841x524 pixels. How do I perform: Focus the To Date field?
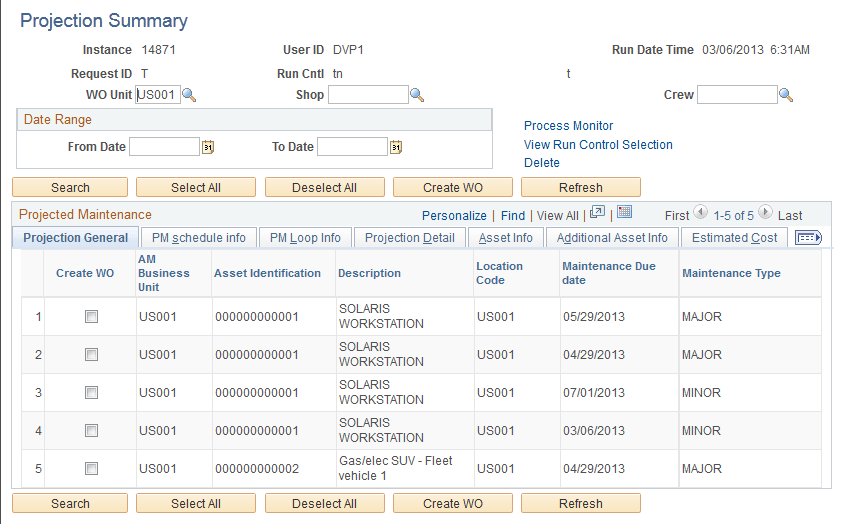352,146
